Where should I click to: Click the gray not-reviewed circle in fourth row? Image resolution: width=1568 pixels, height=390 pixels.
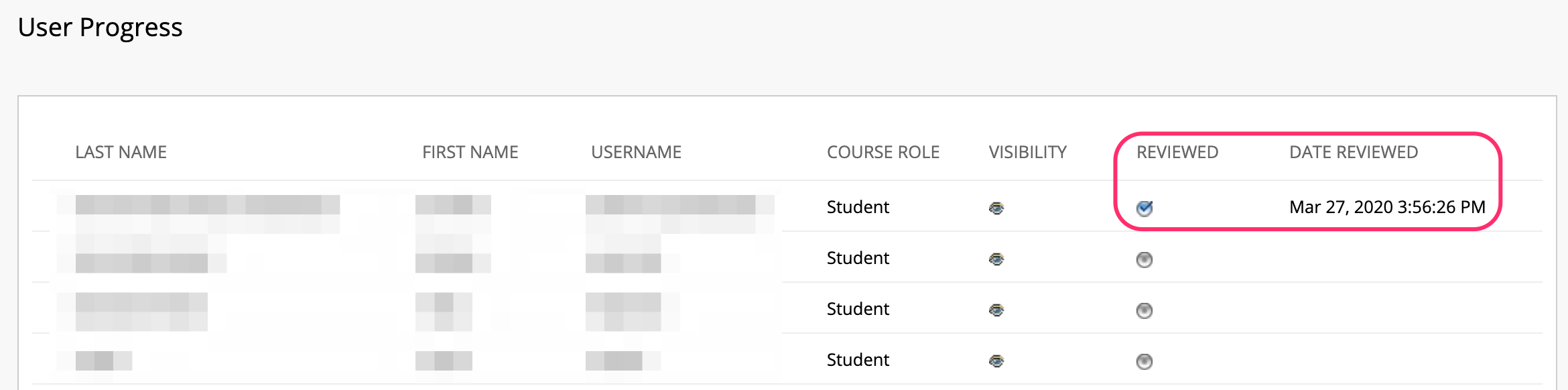1145,361
